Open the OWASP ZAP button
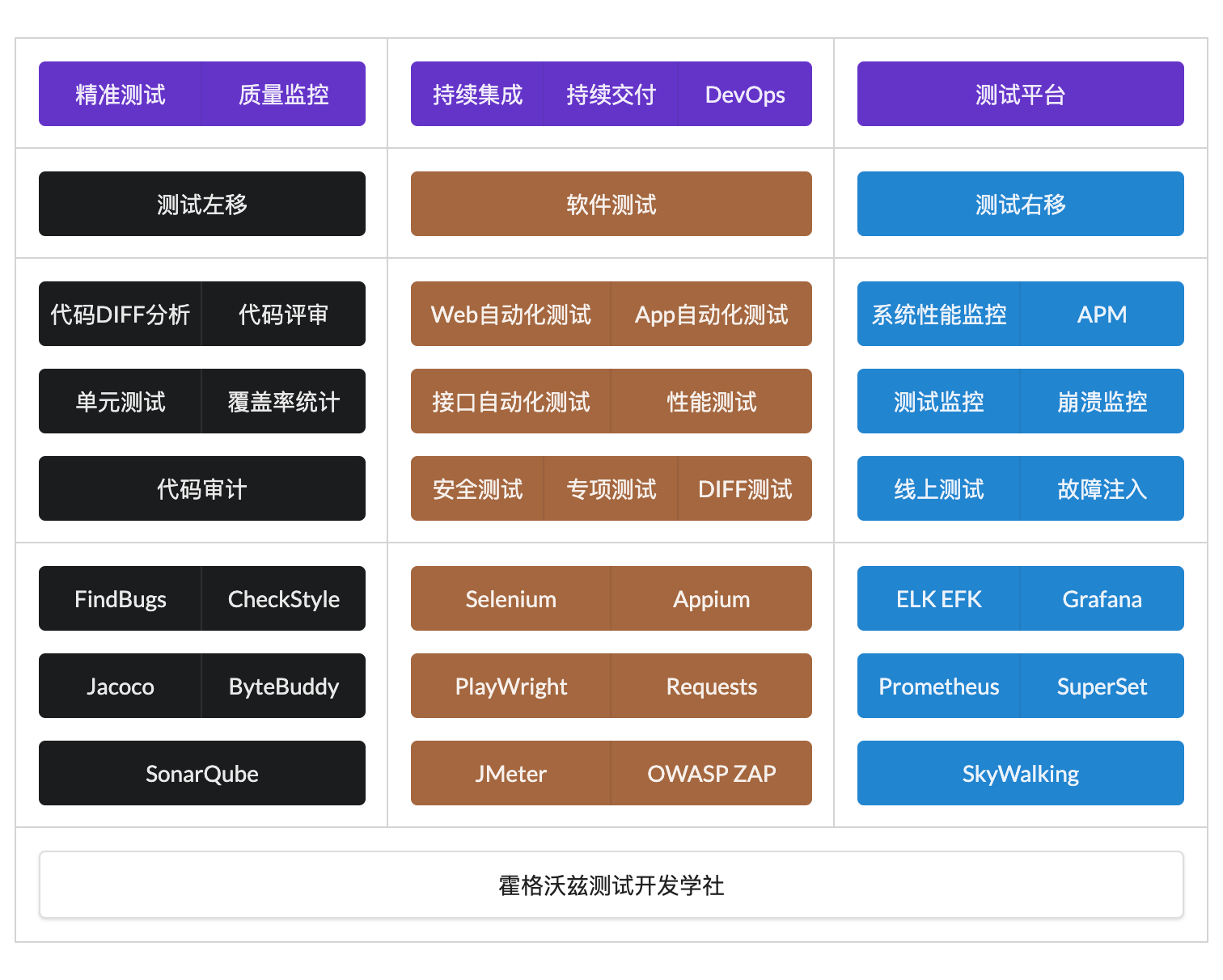Image resolution: width=1223 pixels, height=980 pixels. (712, 773)
